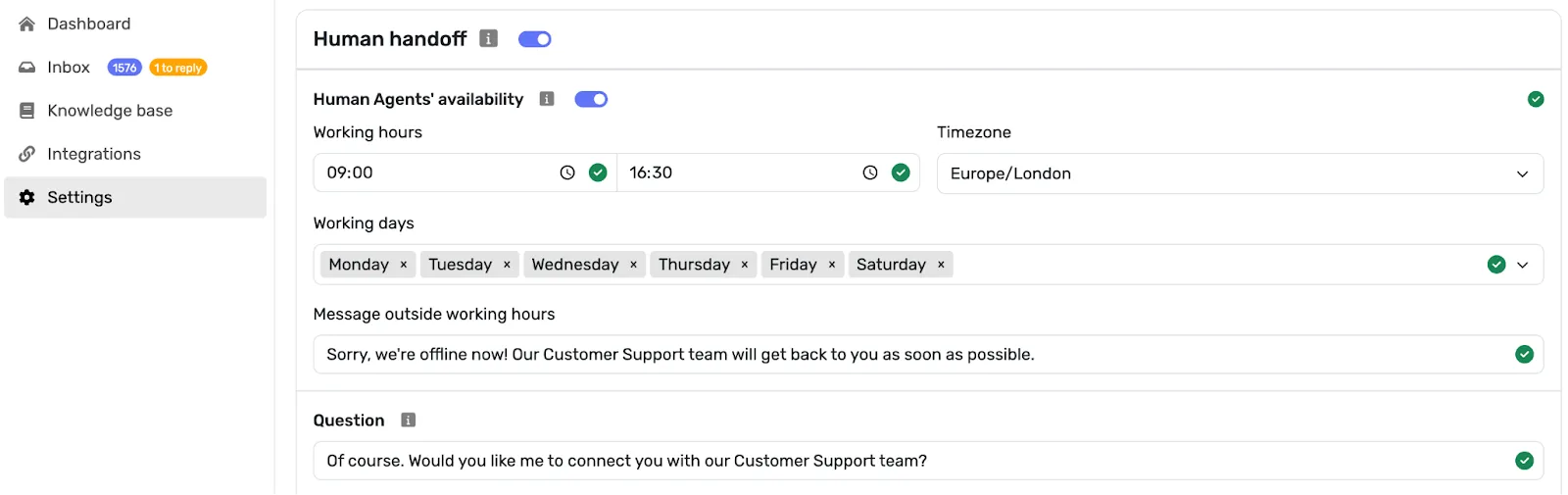Screen dimensions: 1568x495
Task: Go to Inbox in the sidebar
Action: pos(68,68)
